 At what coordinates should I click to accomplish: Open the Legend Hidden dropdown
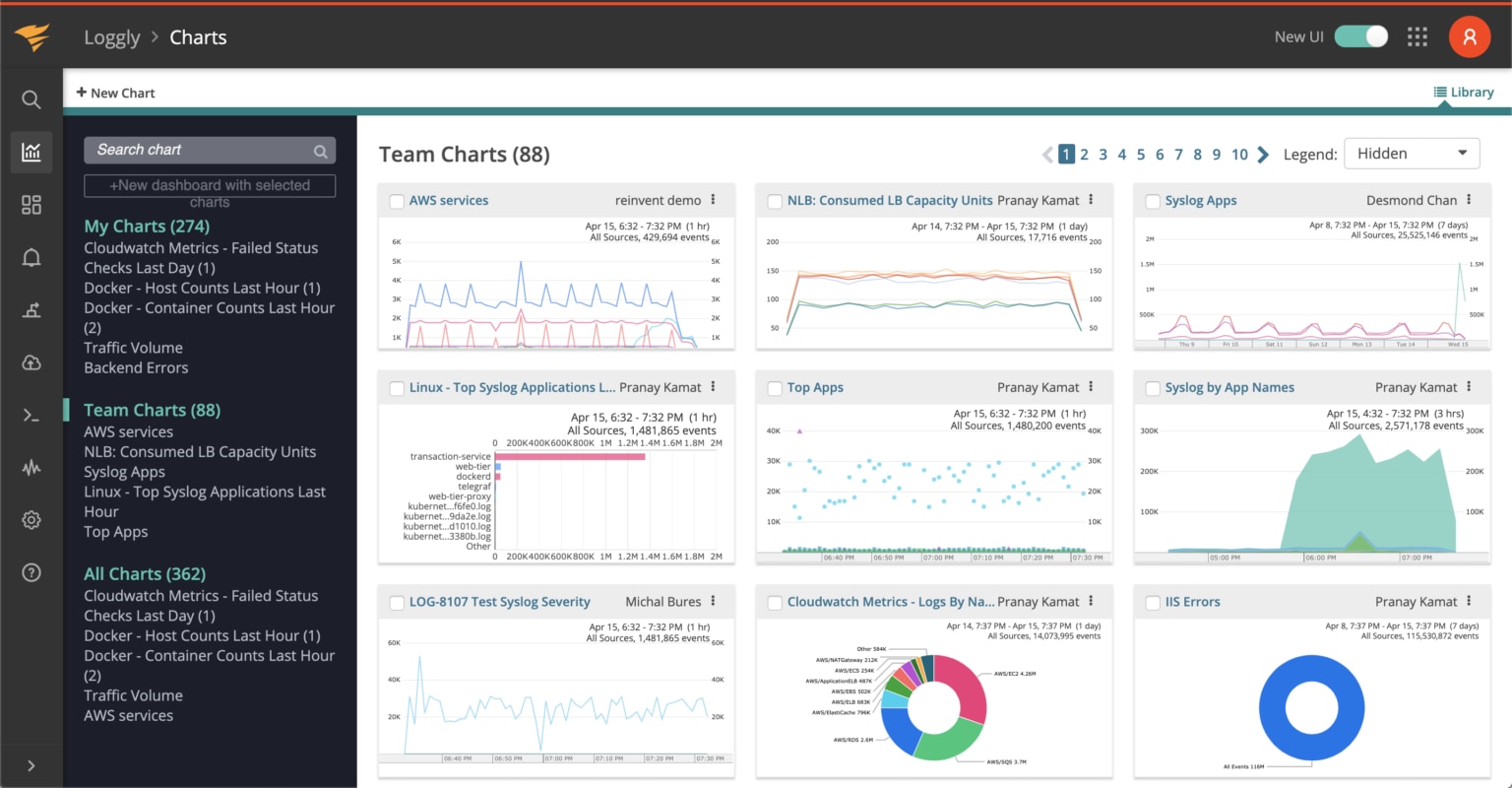click(1412, 153)
